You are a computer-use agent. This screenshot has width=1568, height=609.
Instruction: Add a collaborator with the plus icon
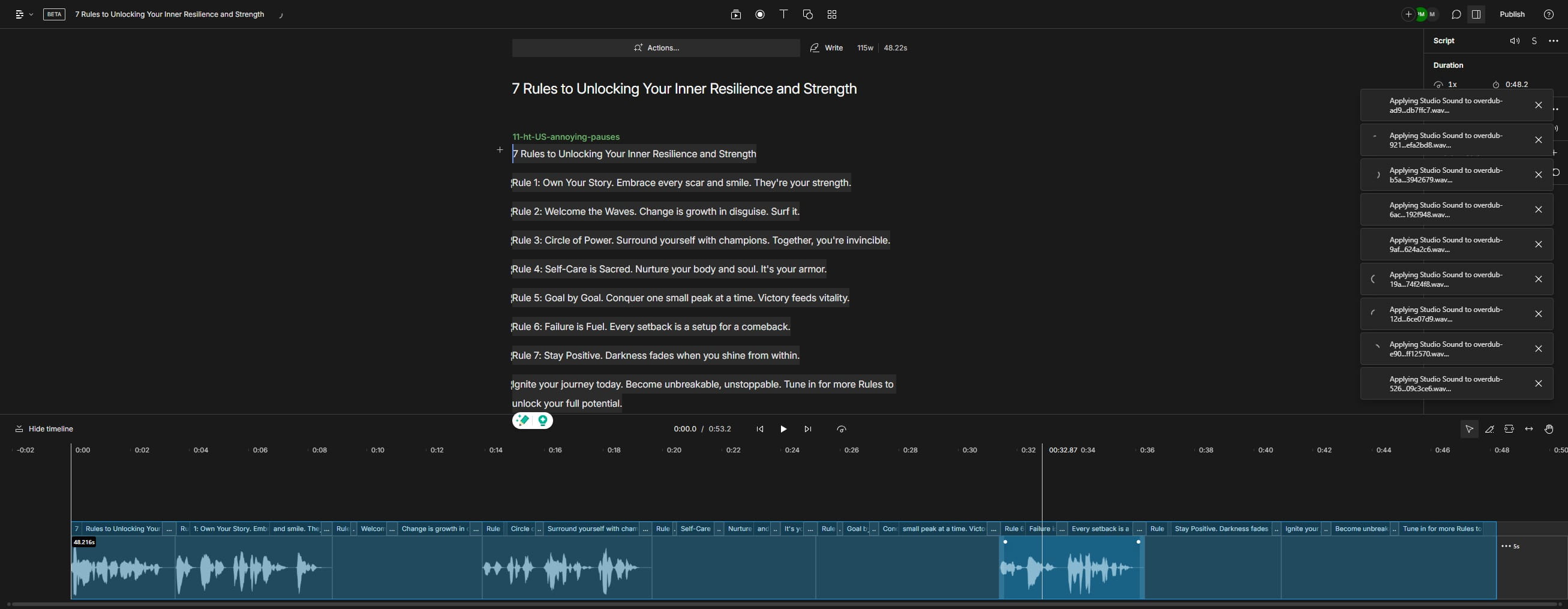(x=1408, y=14)
